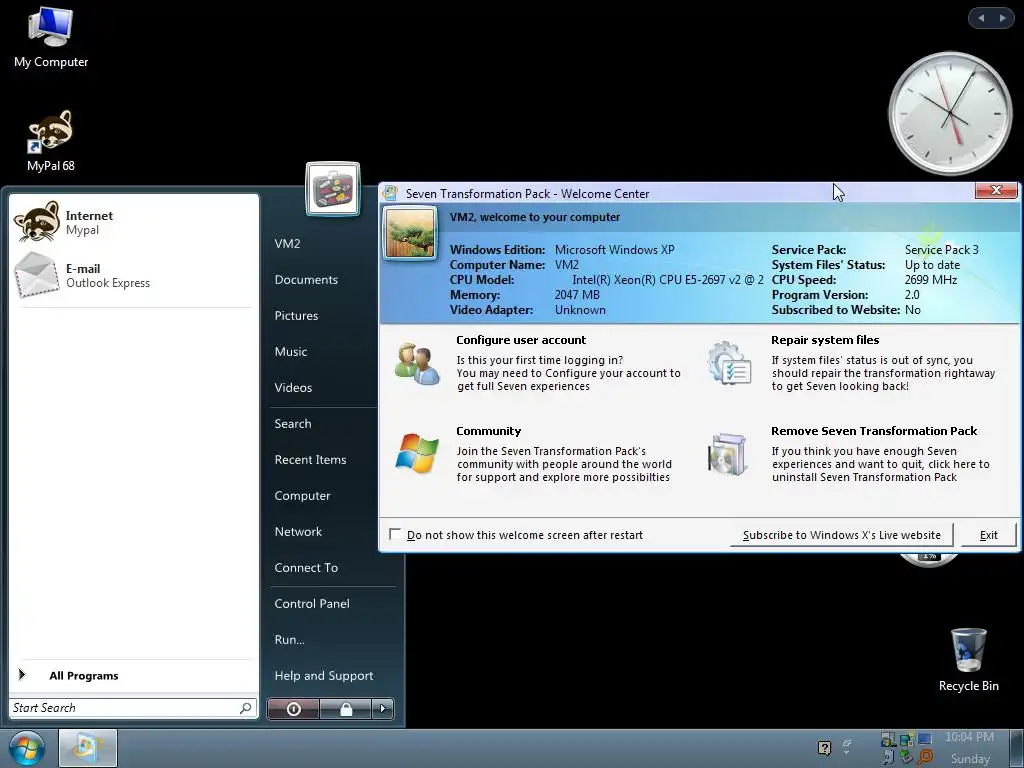Select Run... in Start menu
Screen dimensions: 1024x768
[x=289, y=639]
